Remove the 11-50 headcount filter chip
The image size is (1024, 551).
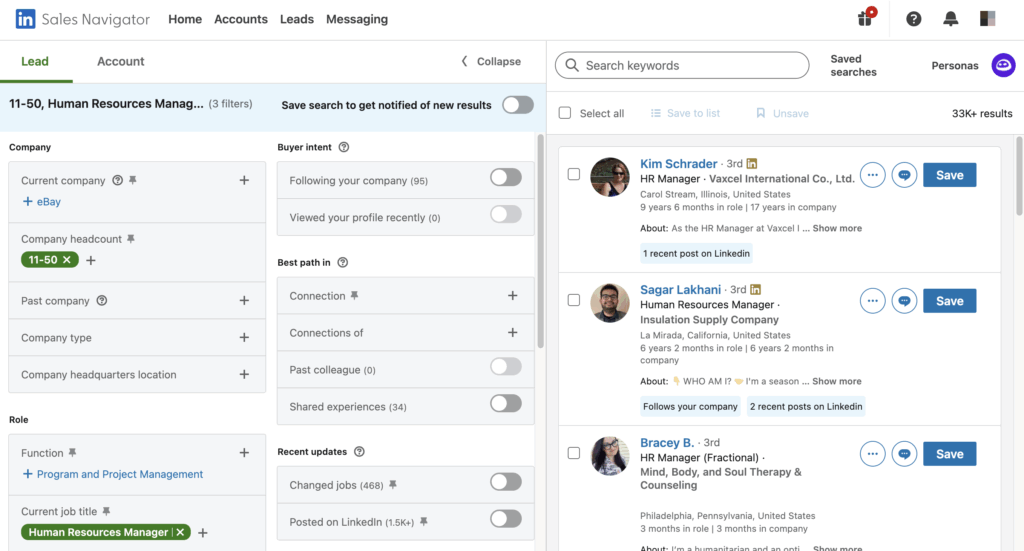[x=67, y=260]
